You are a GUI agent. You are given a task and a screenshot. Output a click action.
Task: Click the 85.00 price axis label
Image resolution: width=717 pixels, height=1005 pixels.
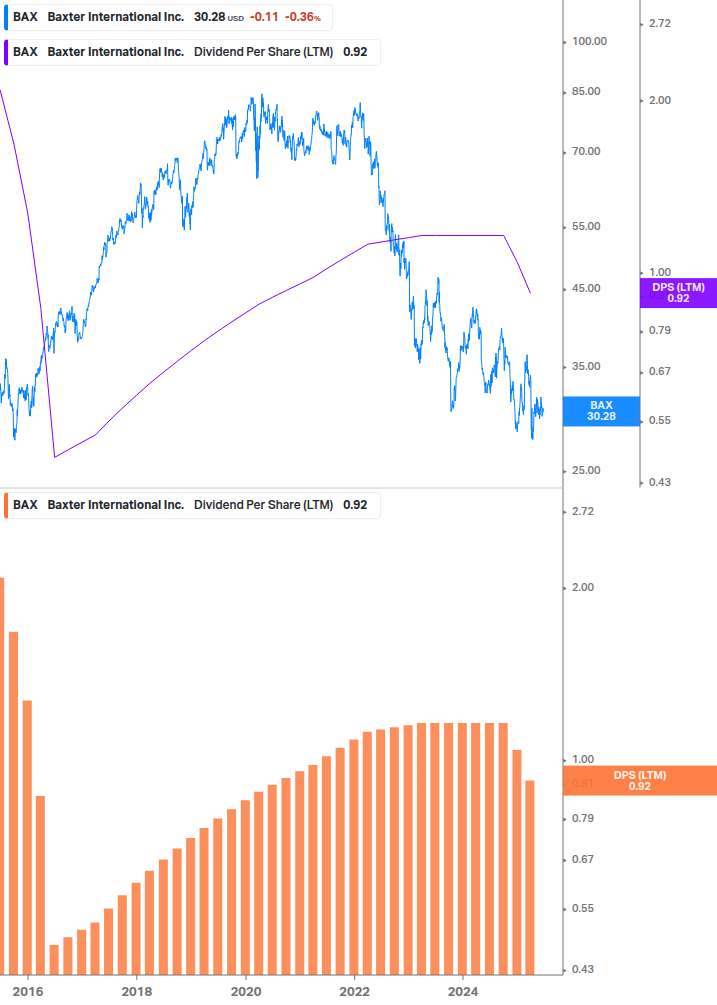tap(586, 92)
